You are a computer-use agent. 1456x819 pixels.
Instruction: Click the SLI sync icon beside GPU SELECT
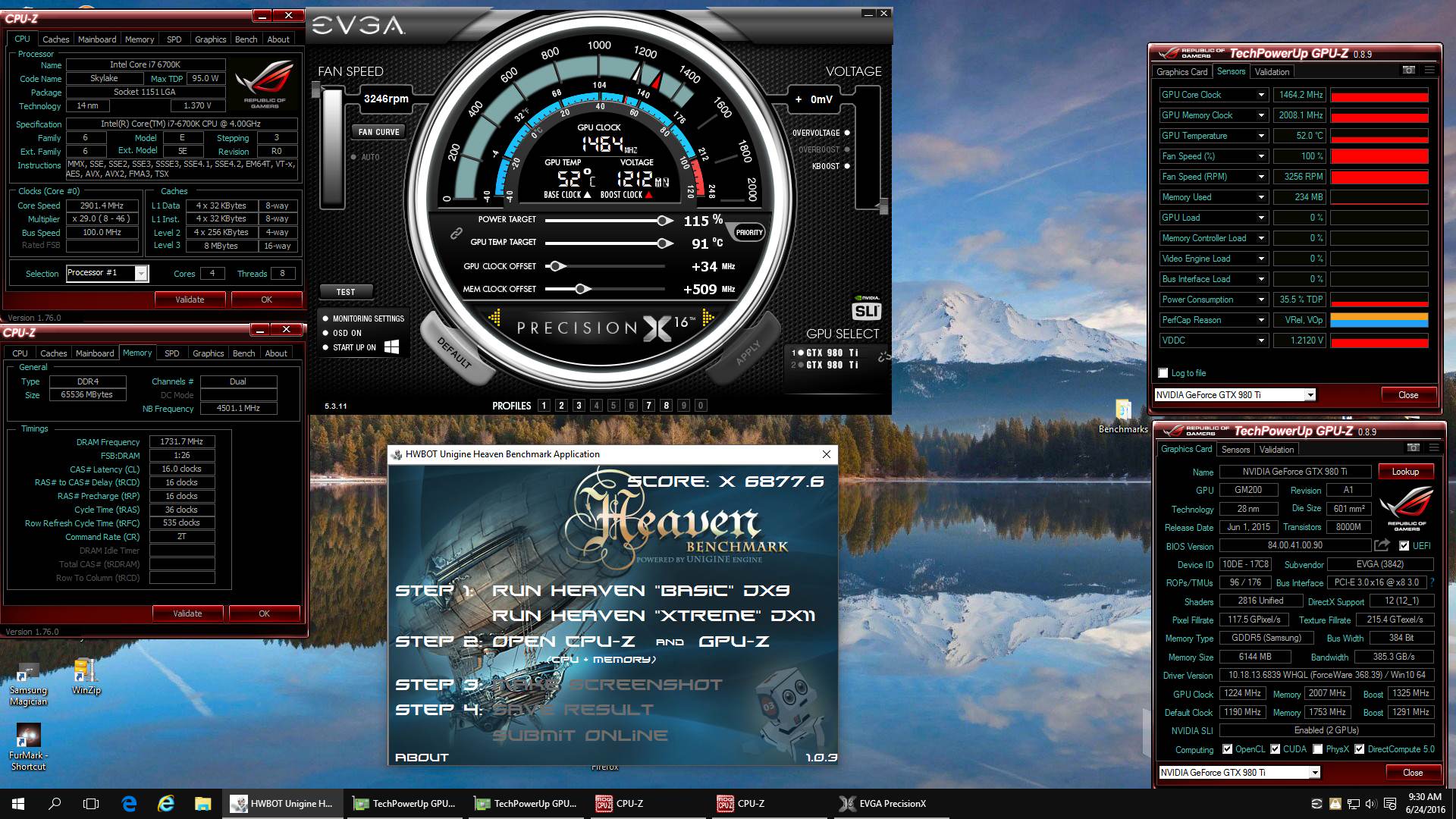click(883, 356)
